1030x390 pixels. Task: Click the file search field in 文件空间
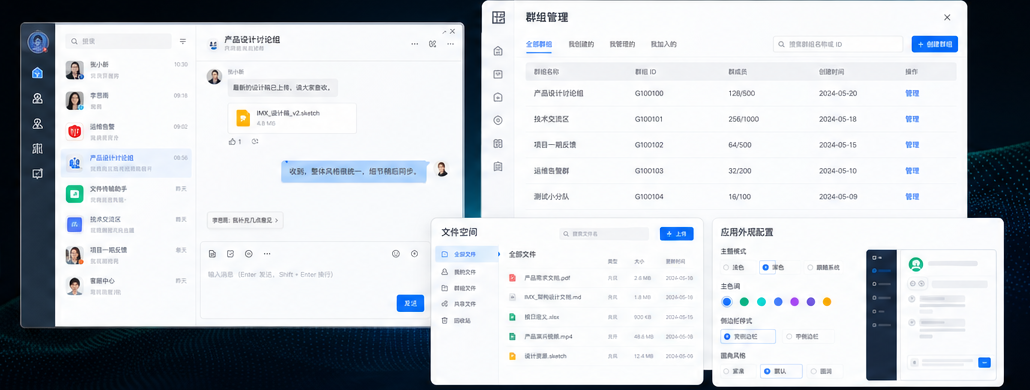click(604, 234)
